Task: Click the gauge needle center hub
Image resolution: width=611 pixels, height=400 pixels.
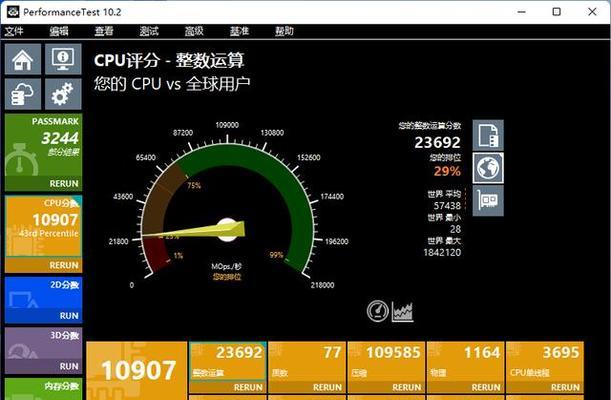Action: pos(227,230)
